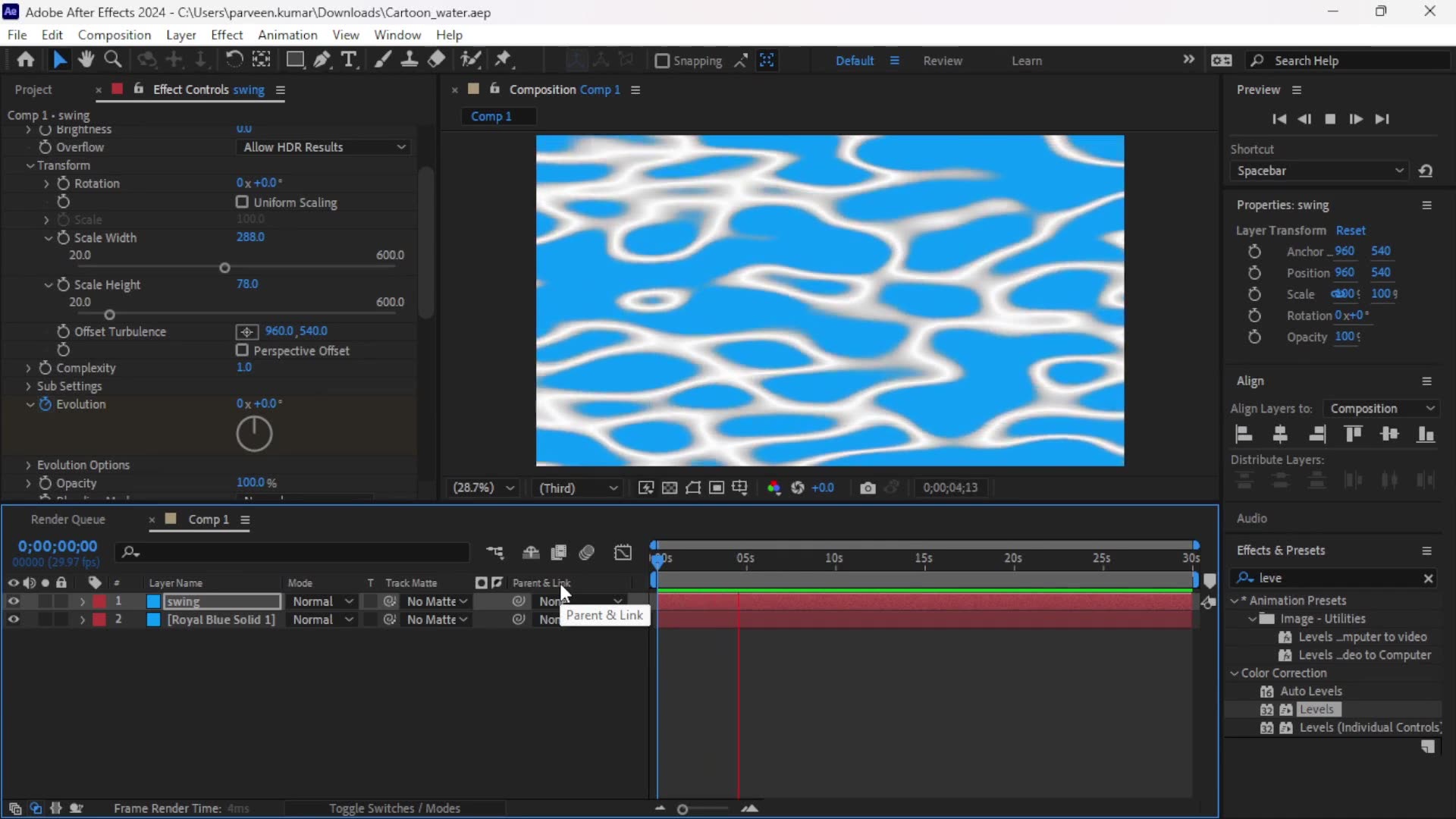Expand the Evolution Options group
Image resolution: width=1456 pixels, height=819 pixels.
tap(28, 464)
